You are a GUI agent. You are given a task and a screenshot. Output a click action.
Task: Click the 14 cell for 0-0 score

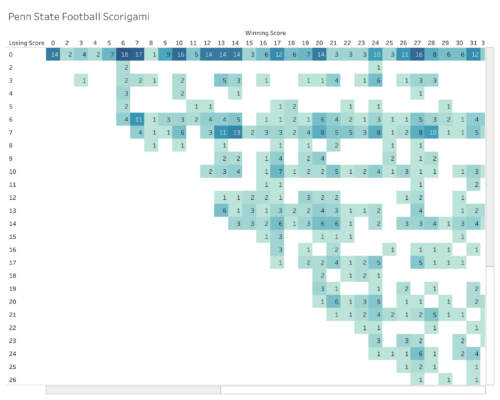[53, 54]
